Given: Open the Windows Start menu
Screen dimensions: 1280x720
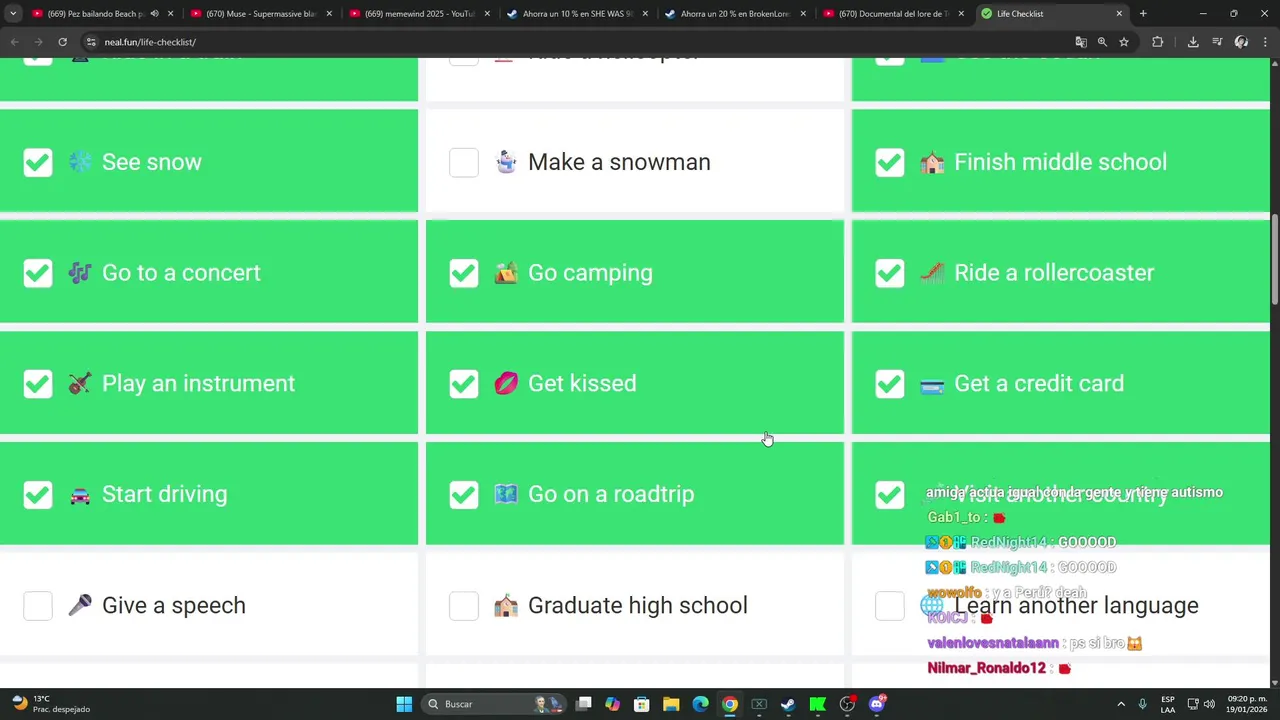Looking at the screenshot, I should [404, 704].
